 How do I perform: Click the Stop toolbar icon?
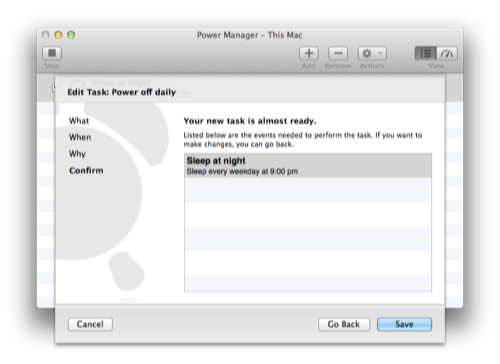[52, 53]
